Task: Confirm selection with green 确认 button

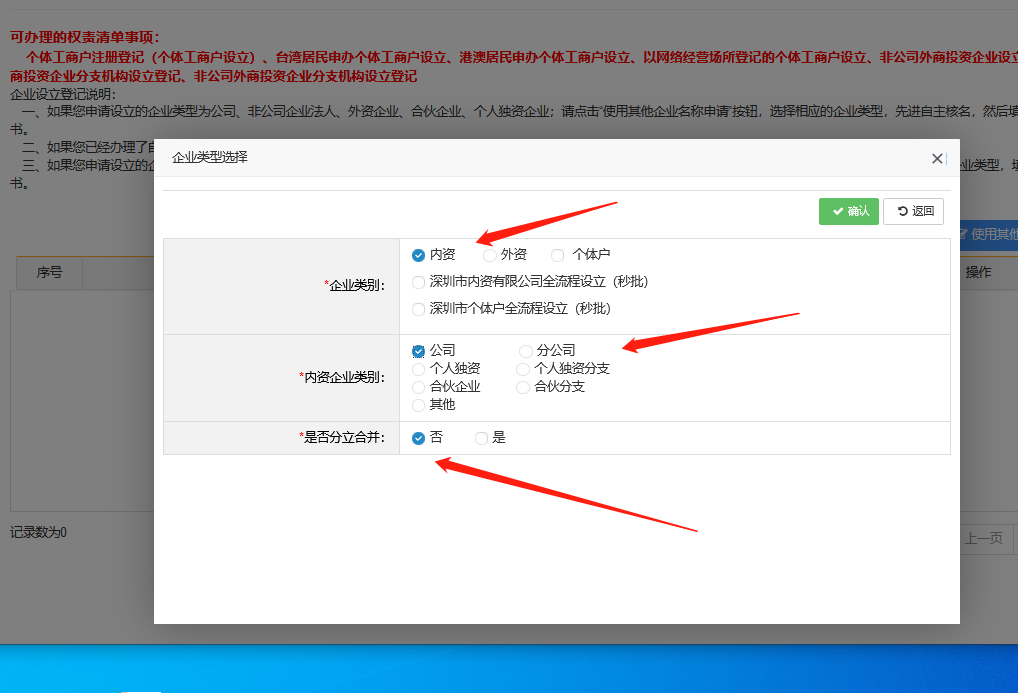Action: tap(849, 211)
